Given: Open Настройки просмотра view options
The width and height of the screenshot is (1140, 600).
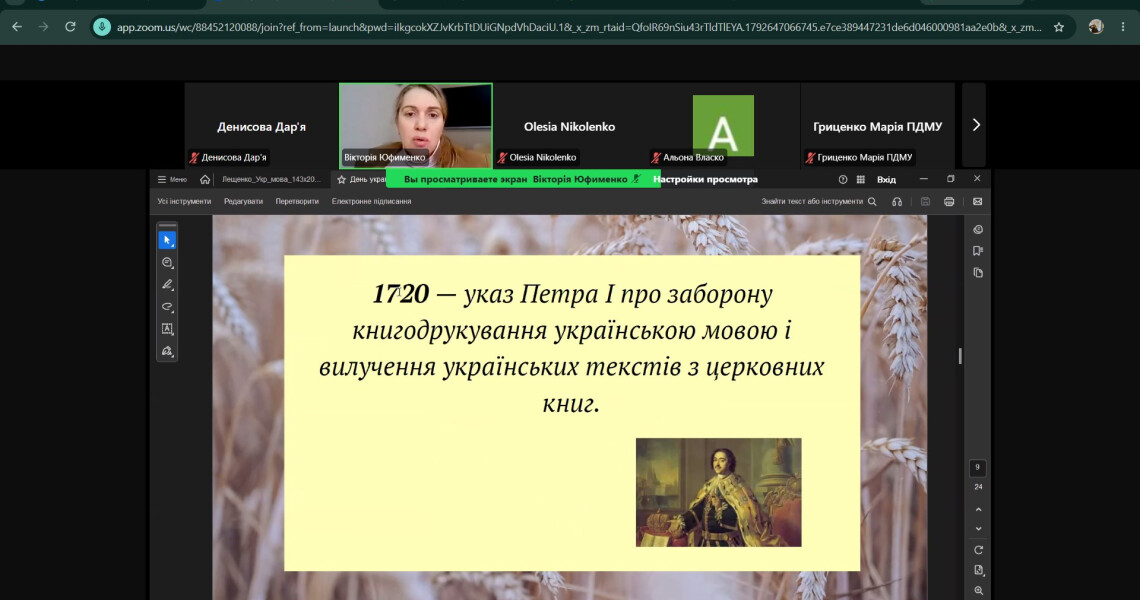Looking at the screenshot, I should (x=705, y=179).
